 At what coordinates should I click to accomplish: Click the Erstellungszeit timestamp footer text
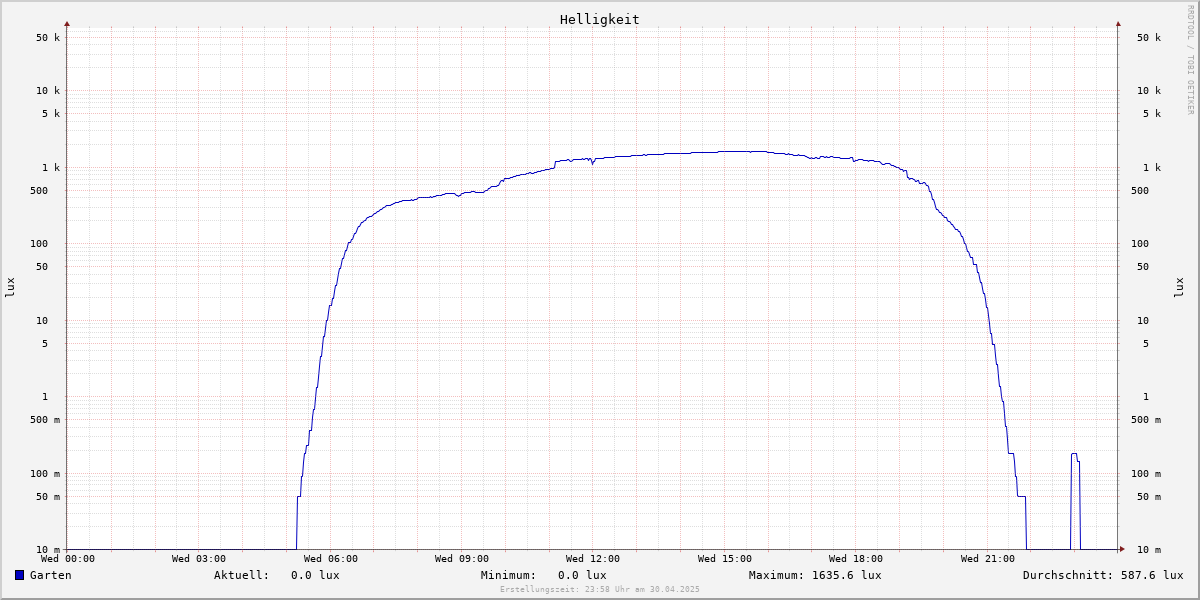(x=600, y=590)
